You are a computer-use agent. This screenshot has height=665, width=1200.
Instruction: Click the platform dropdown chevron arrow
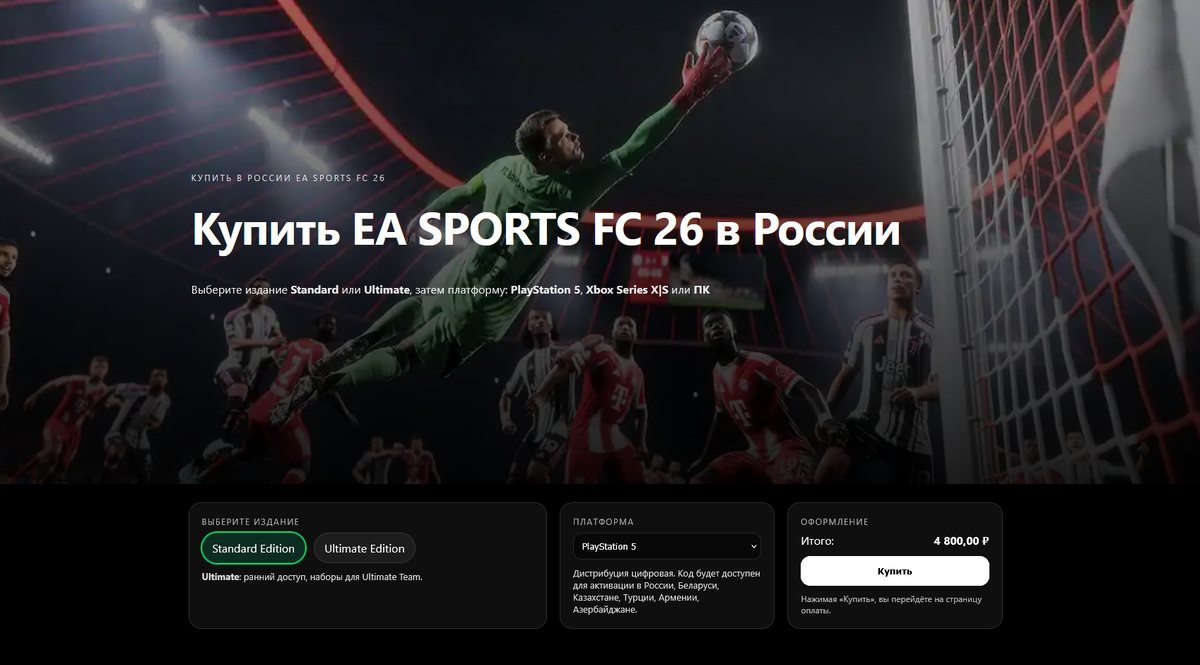pos(752,547)
